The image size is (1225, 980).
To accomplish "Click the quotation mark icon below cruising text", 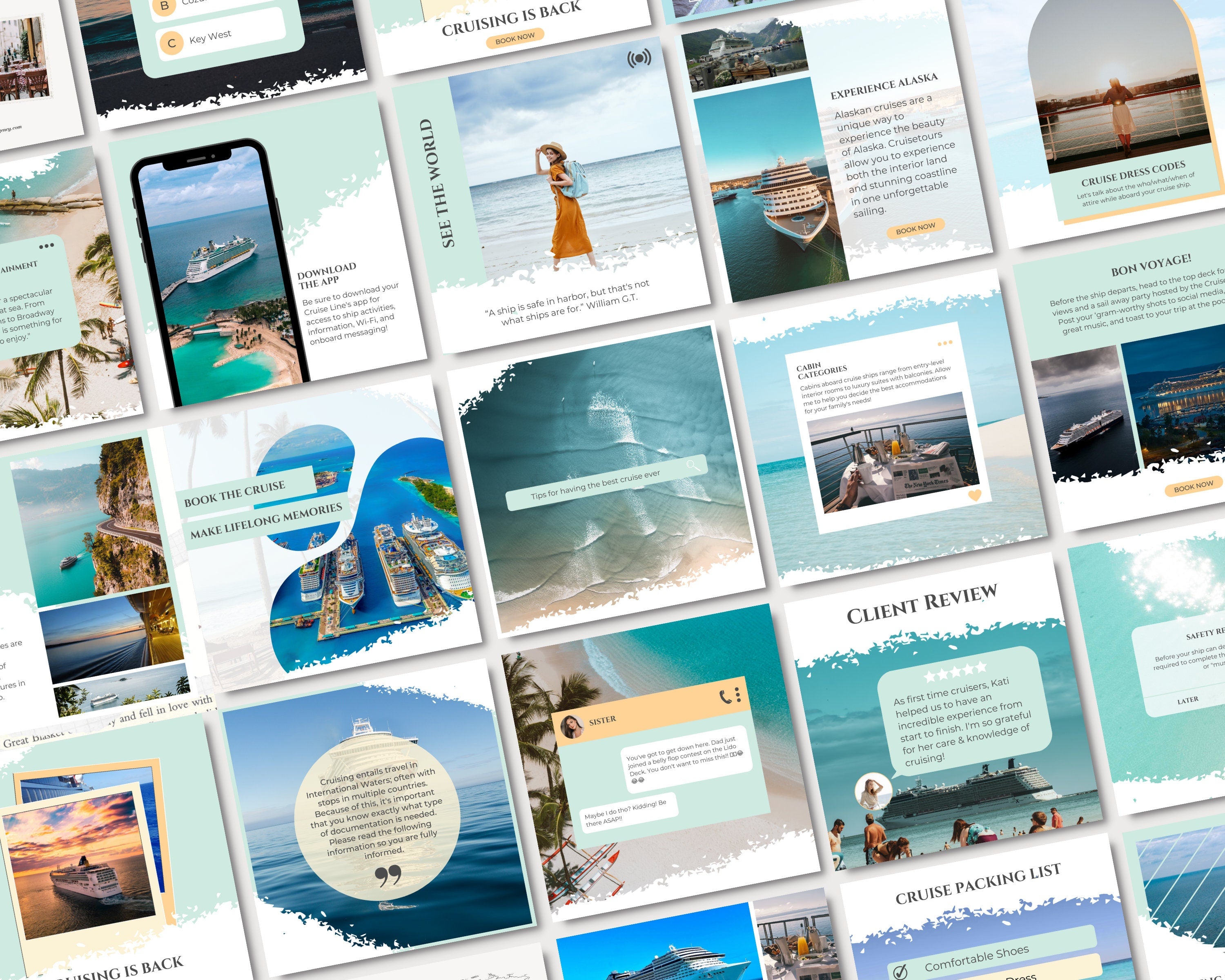I will coord(389,875).
